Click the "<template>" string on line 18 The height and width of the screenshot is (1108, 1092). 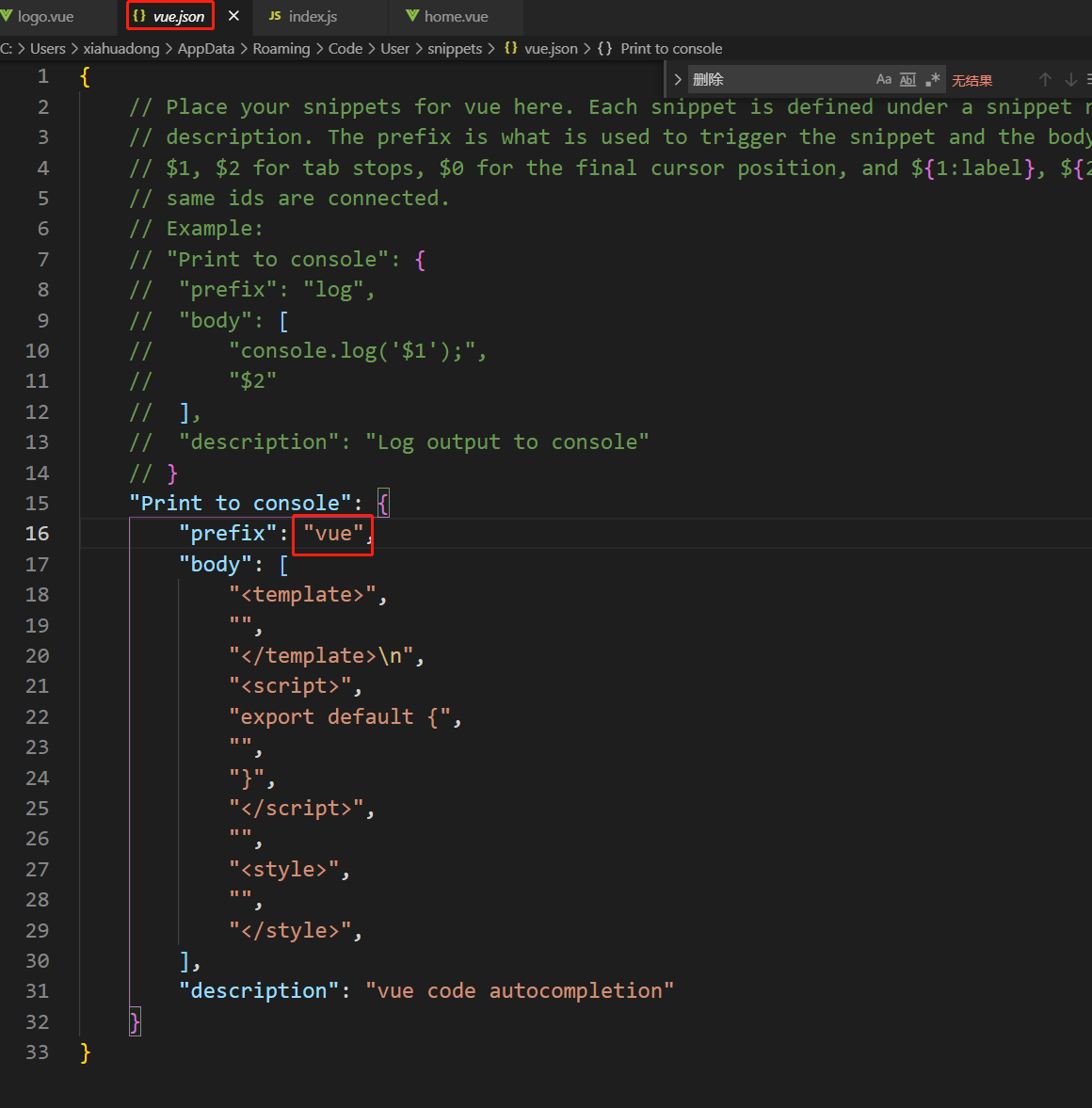pyautogui.click(x=302, y=594)
